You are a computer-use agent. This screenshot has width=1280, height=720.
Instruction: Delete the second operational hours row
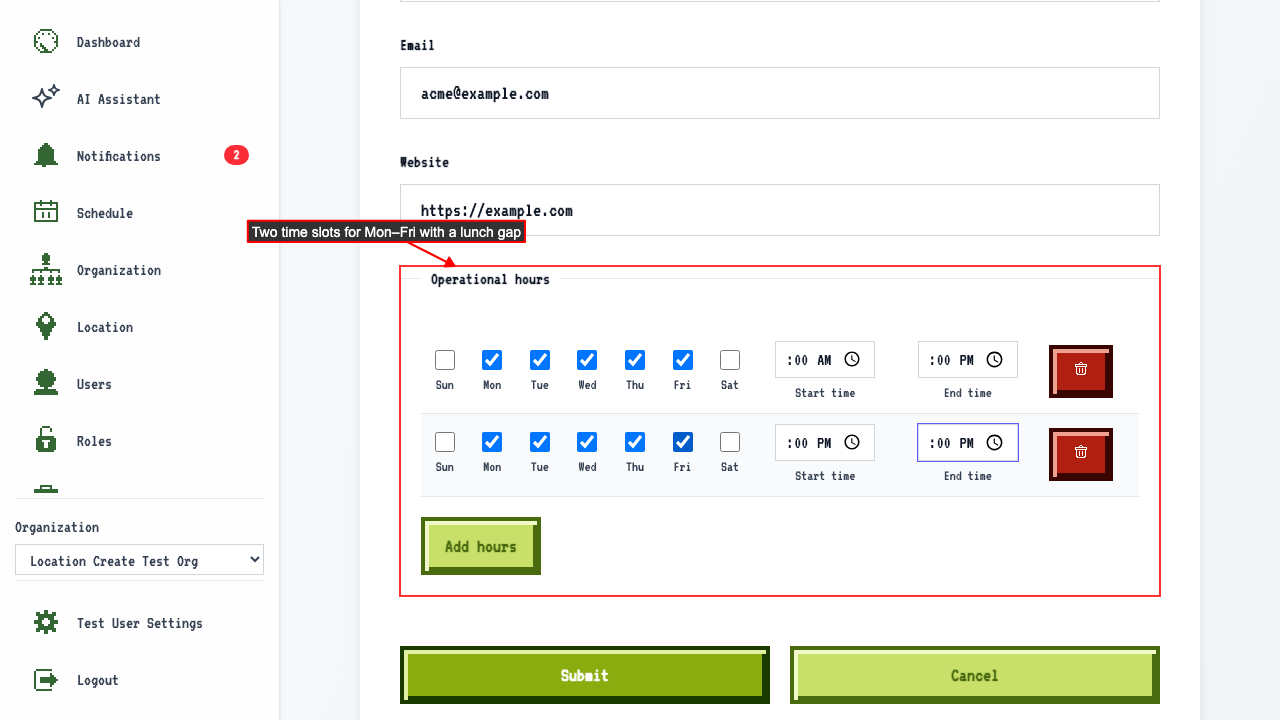(x=1081, y=454)
